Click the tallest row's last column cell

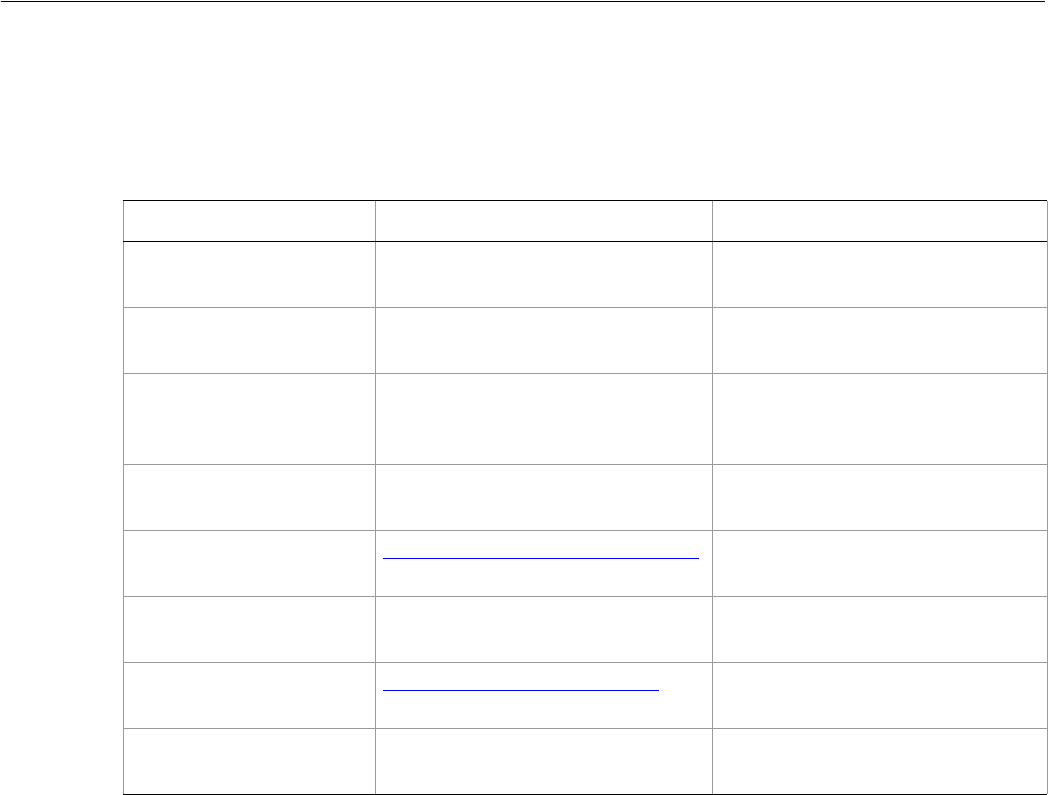[880, 419]
